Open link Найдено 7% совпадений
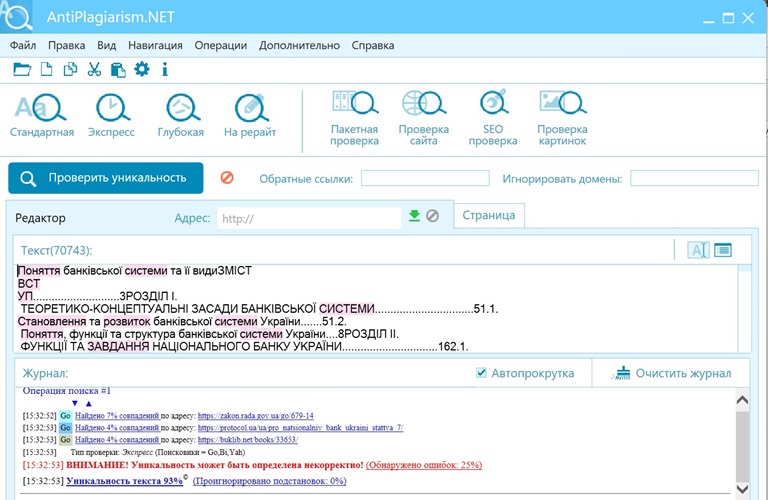 point(118,416)
